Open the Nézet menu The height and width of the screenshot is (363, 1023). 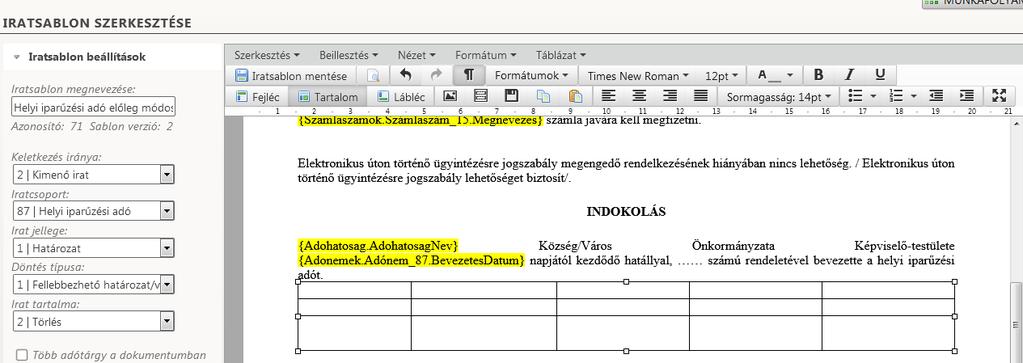click(416, 55)
